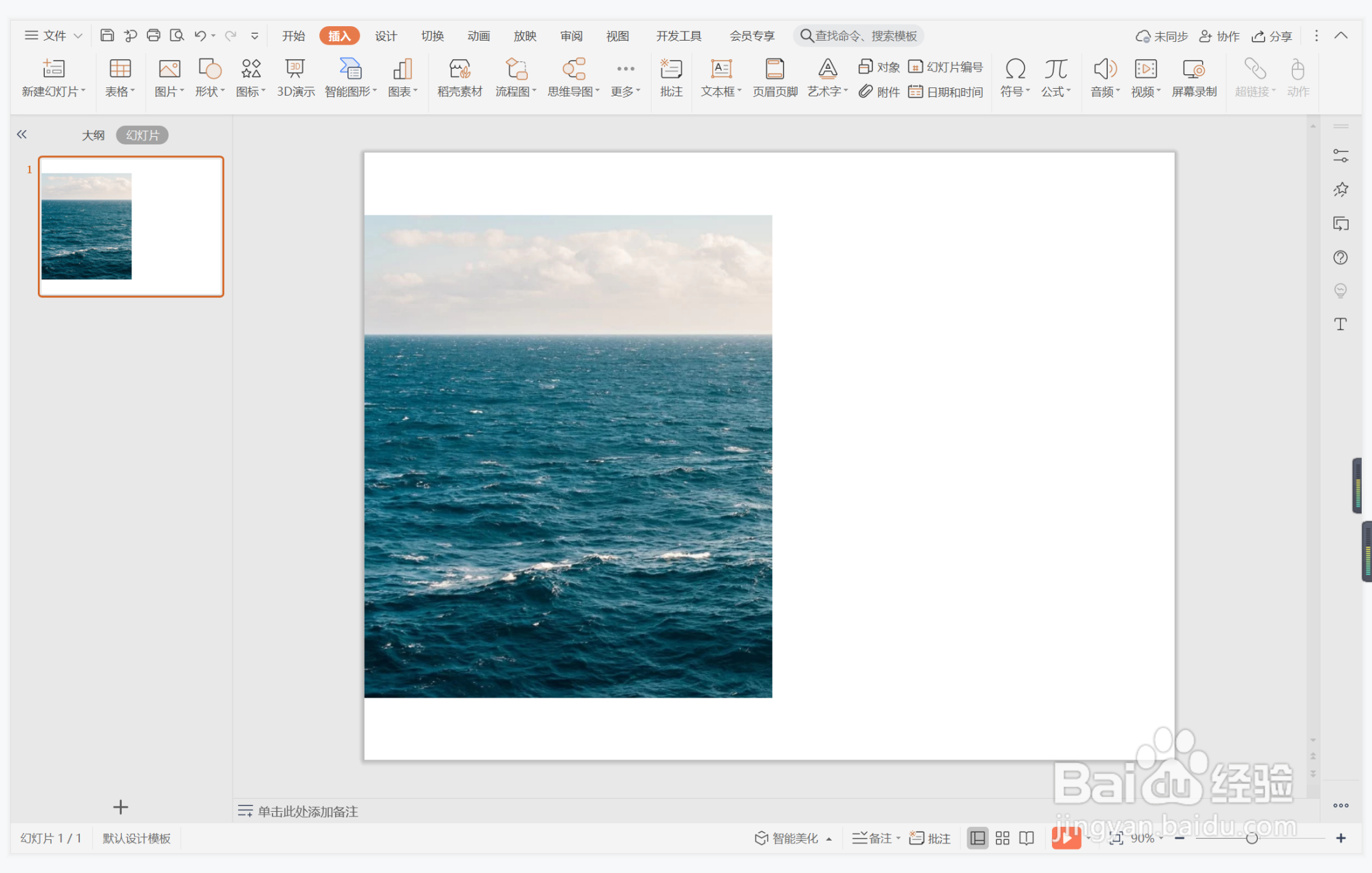The width and height of the screenshot is (1372, 873).
Task: Insert 幻灯片编号 slide number
Action: click(x=946, y=67)
